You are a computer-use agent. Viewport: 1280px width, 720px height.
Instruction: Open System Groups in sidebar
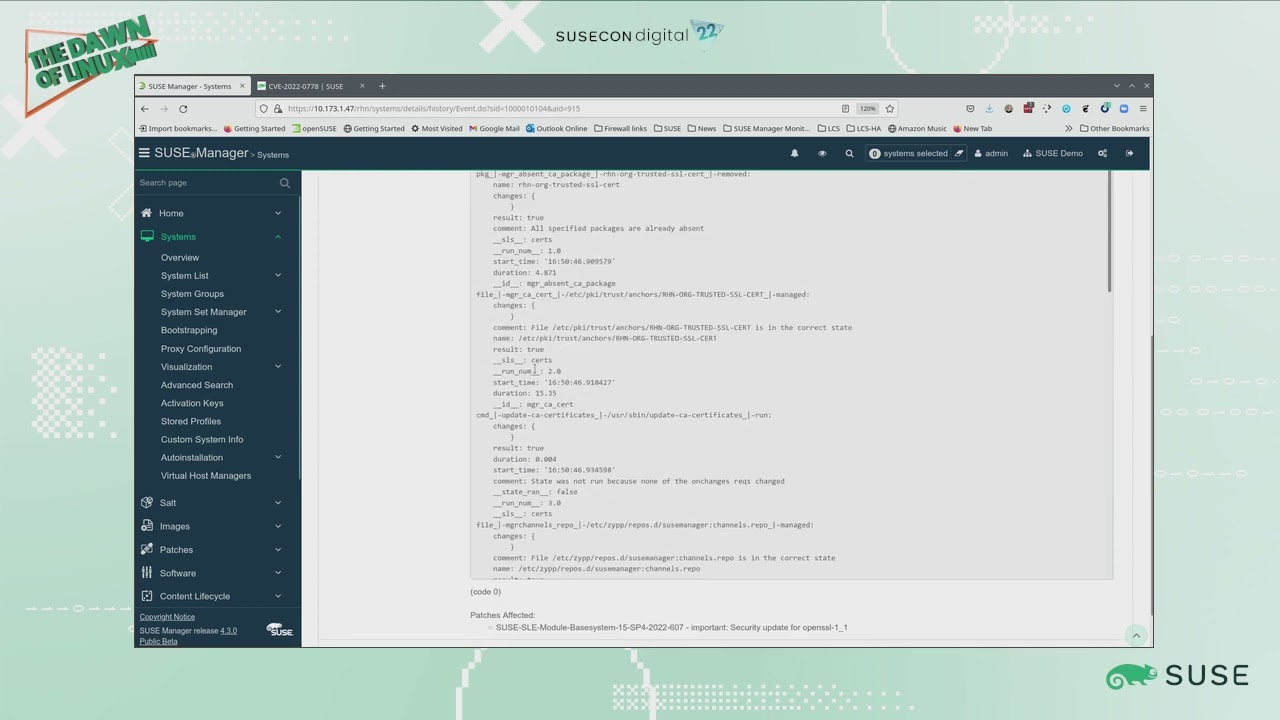pos(192,294)
